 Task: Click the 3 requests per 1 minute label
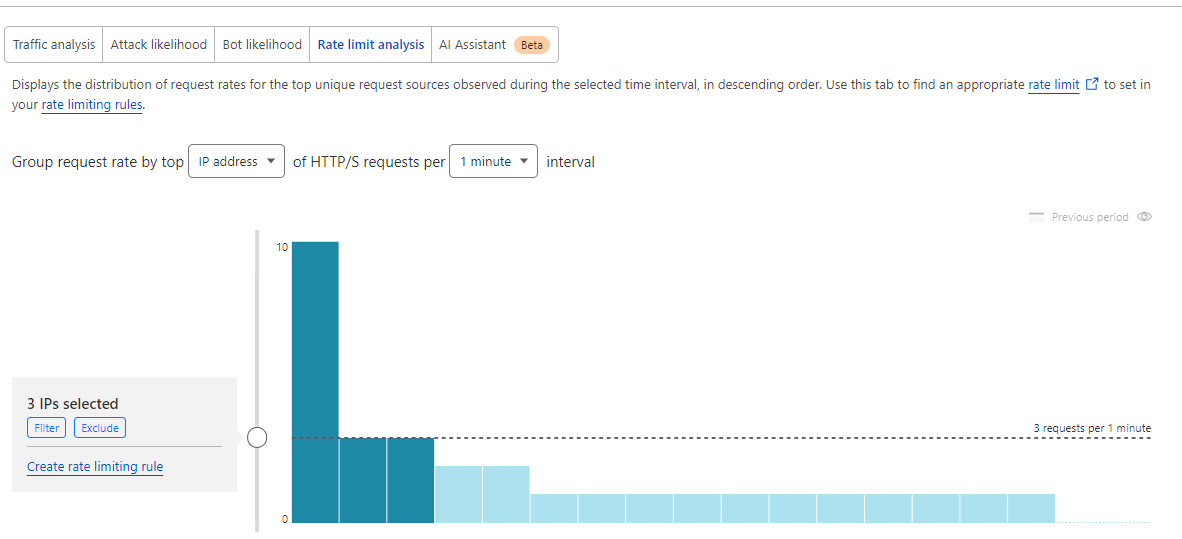pyautogui.click(x=1092, y=428)
